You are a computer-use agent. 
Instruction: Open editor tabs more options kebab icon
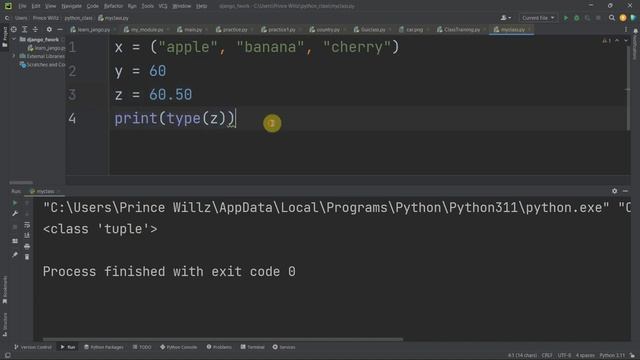coord(626,29)
